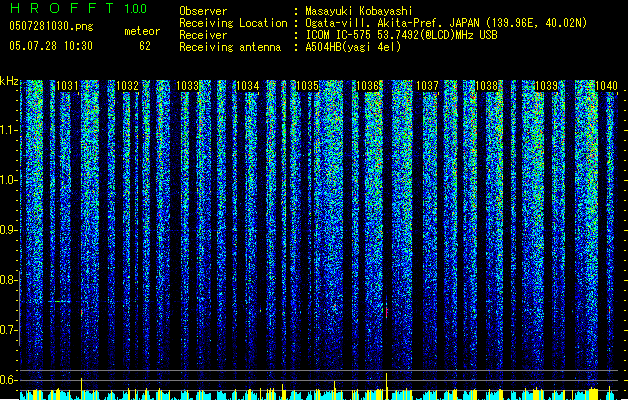Select the file name 0507281030.png
629x400 pixels.
point(51,26)
